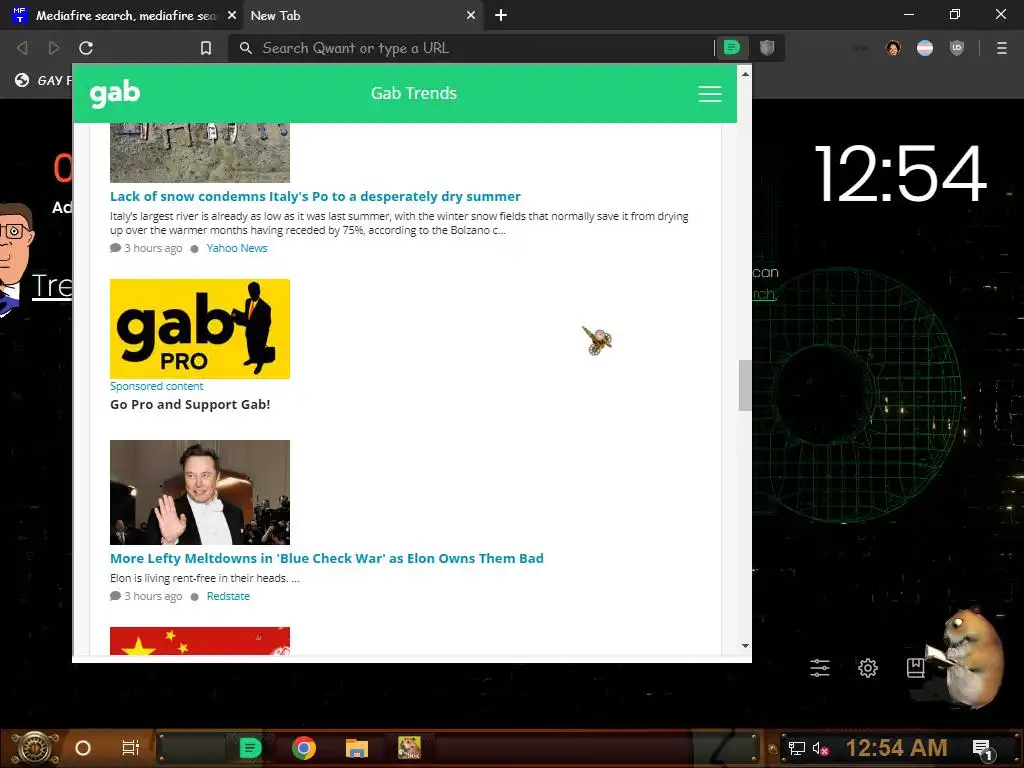The height and width of the screenshot is (768, 1024).
Task: Click the muted speaker icon in tray
Action: coord(821,748)
